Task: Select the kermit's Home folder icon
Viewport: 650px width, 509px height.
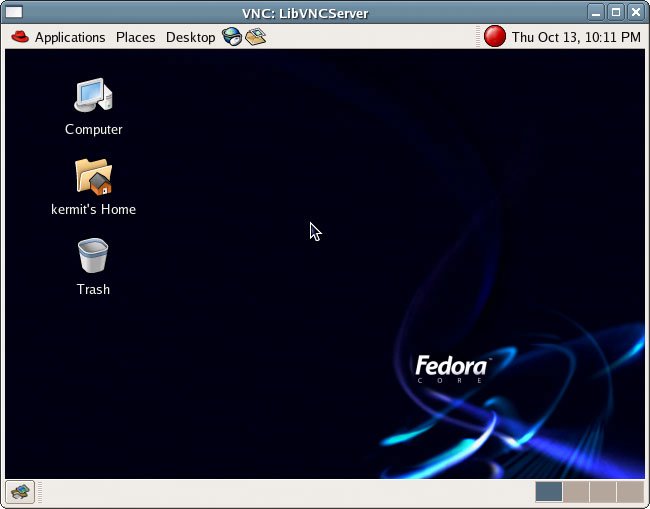Action: pyautogui.click(x=93, y=176)
